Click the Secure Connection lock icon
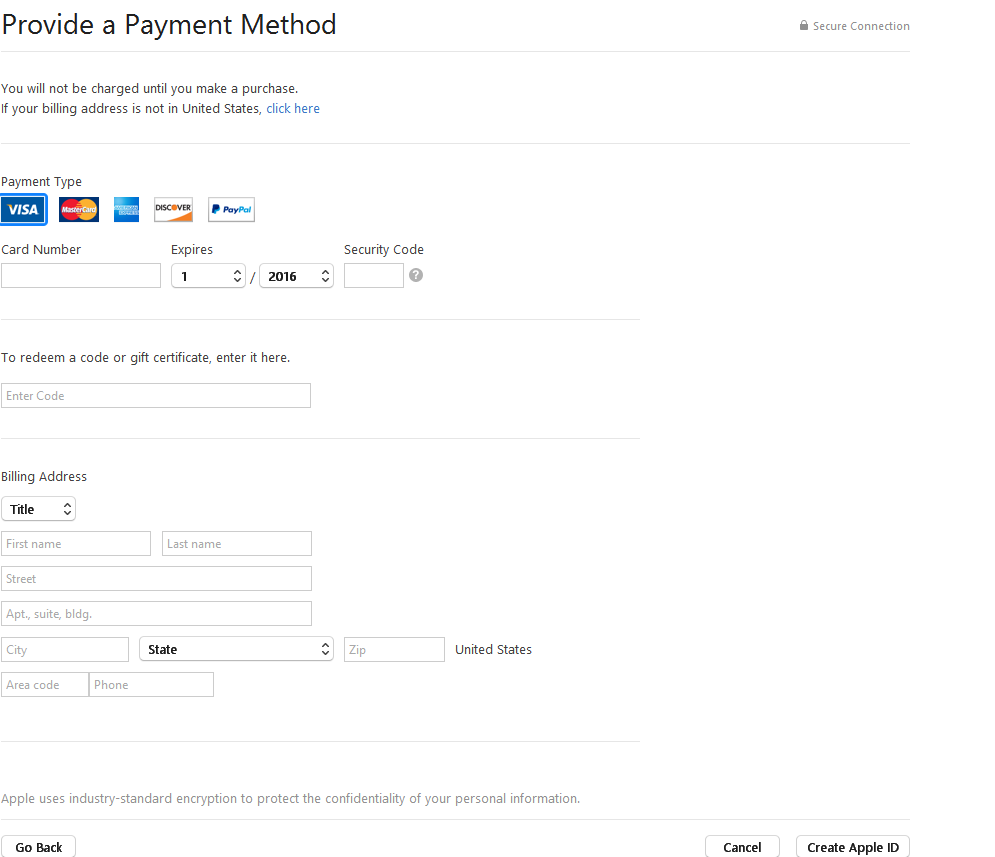This screenshot has width=995, height=857. [x=803, y=25]
